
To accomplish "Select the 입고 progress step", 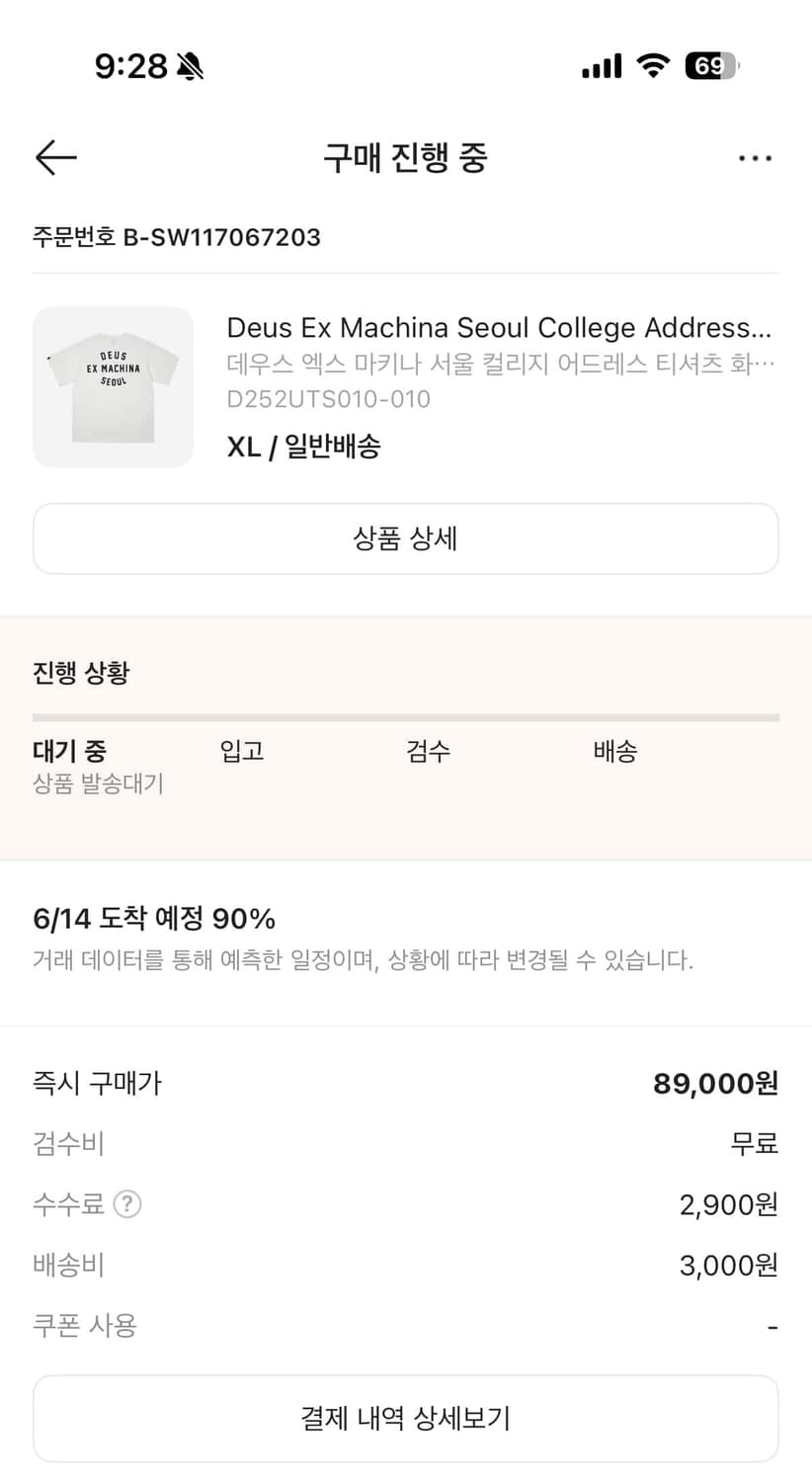I will click(x=242, y=751).
